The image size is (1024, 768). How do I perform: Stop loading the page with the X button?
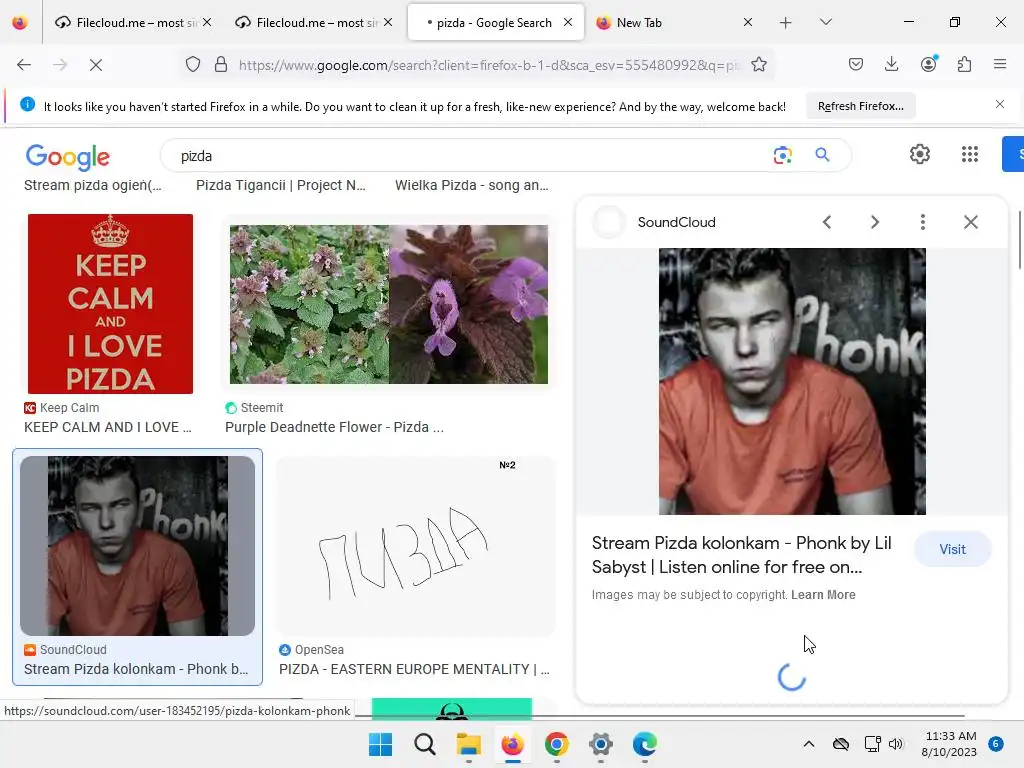(95, 65)
